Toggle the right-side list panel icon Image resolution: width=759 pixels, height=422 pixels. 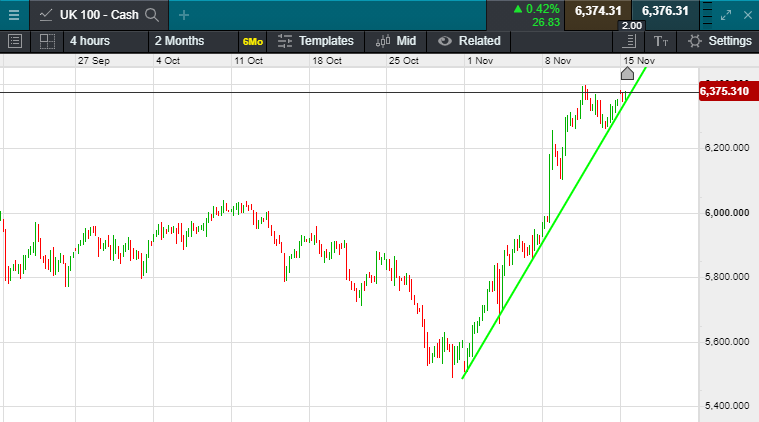tap(629, 41)
